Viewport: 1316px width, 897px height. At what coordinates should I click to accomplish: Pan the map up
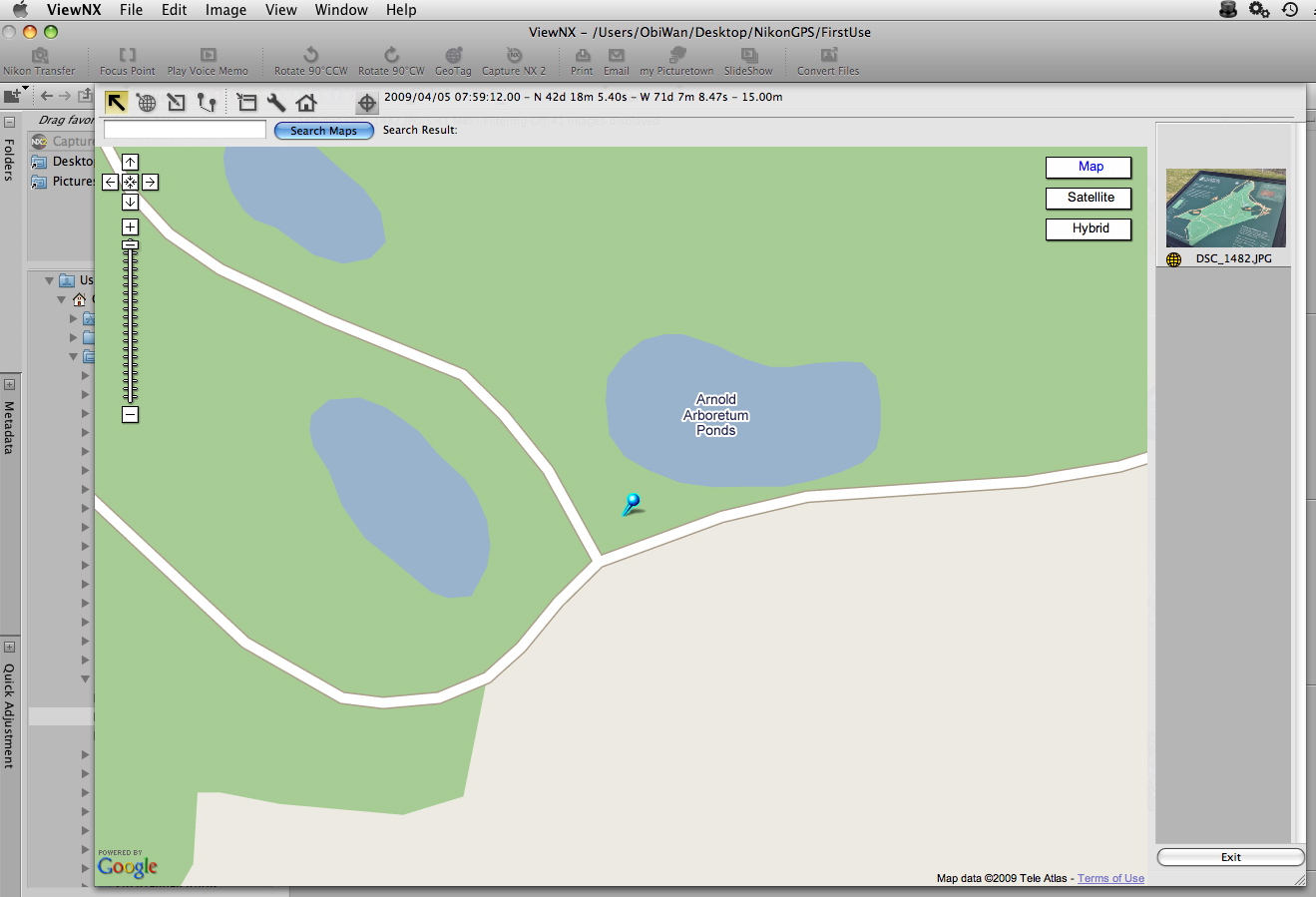click(x=131, y=162)
